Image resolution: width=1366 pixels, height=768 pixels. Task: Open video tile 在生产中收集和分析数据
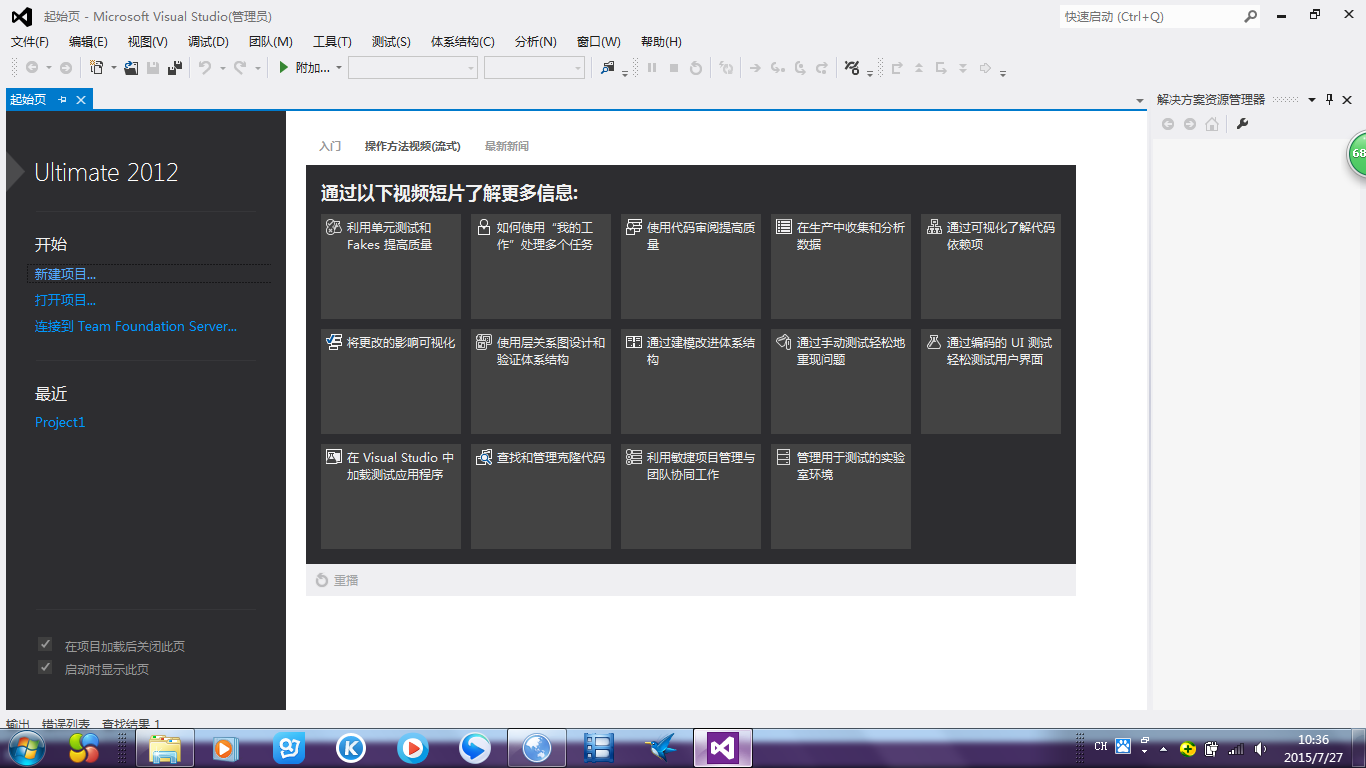841,266
